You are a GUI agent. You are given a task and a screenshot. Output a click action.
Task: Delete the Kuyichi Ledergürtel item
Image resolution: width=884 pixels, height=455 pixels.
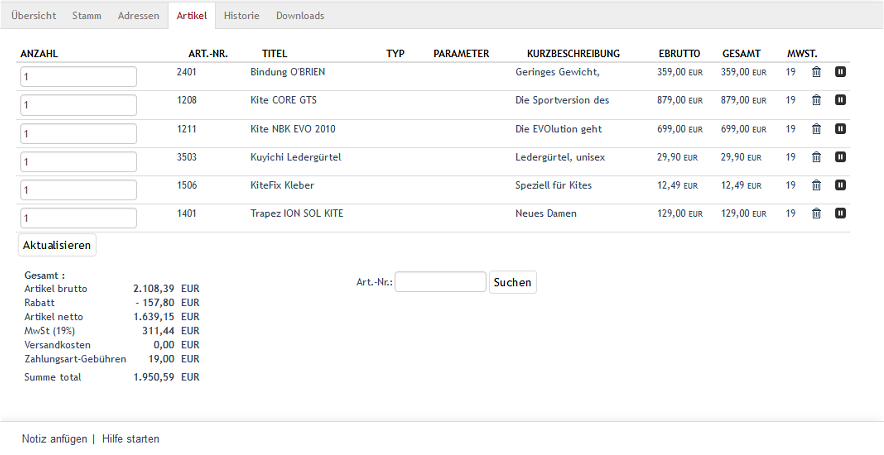click(x=816, y=157)
